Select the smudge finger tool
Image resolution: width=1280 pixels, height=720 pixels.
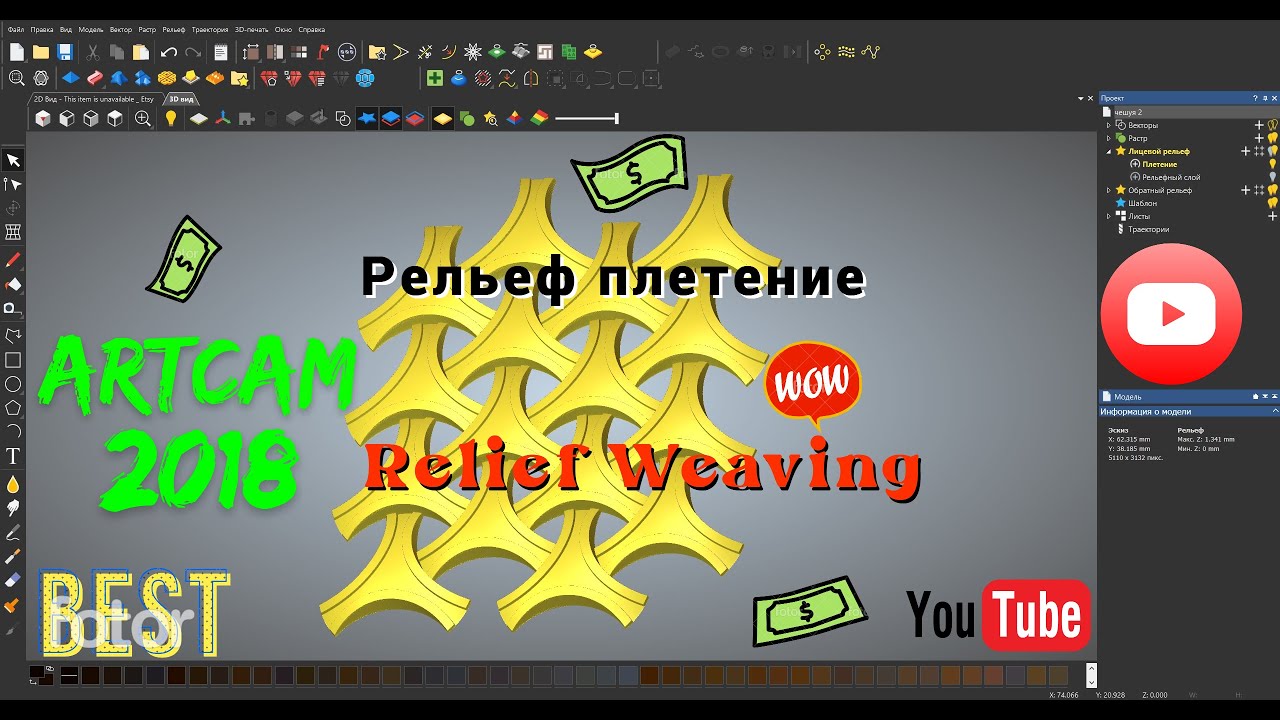[13, 508]
